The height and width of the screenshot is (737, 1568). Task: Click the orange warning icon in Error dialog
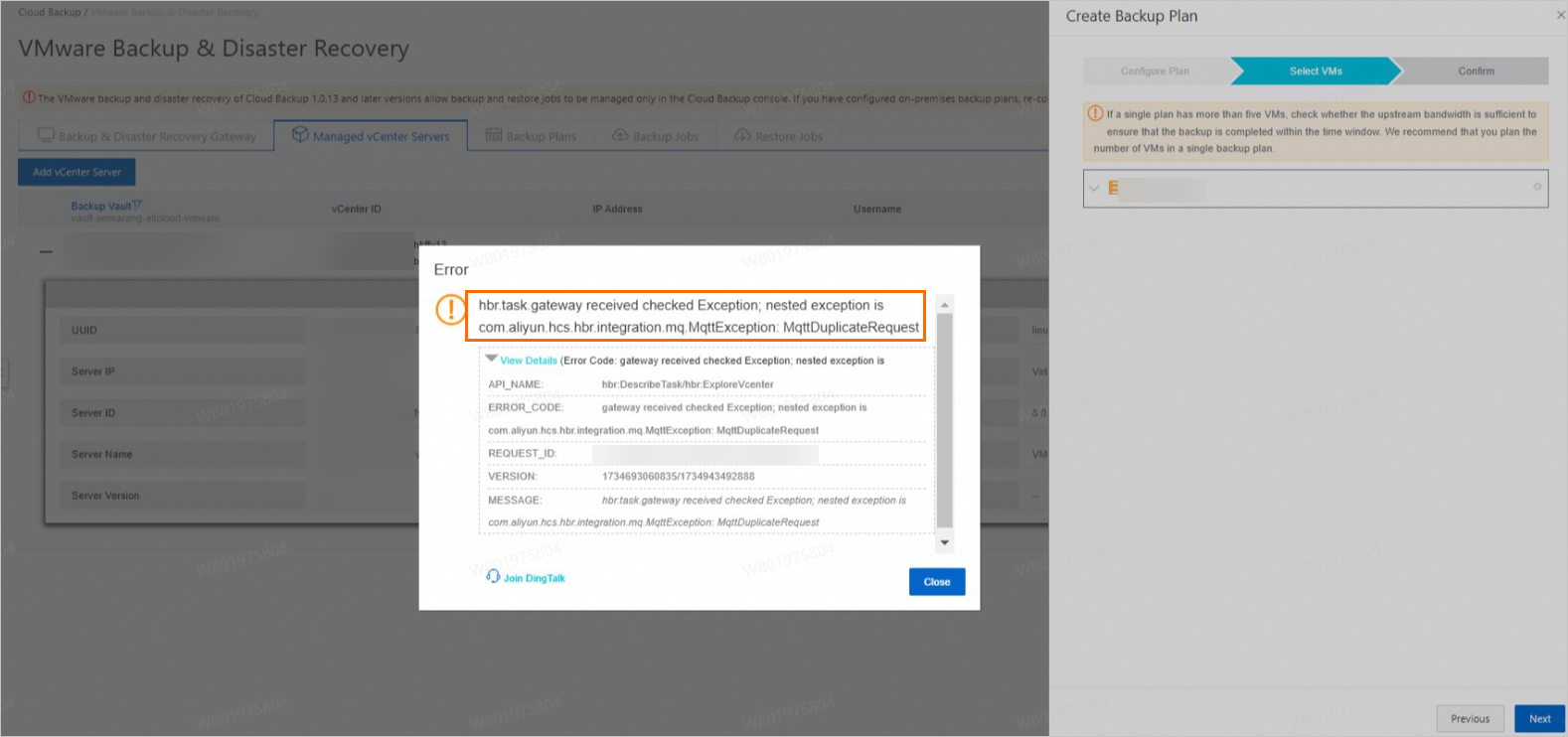pyautogui.click(x=450, y=309)
